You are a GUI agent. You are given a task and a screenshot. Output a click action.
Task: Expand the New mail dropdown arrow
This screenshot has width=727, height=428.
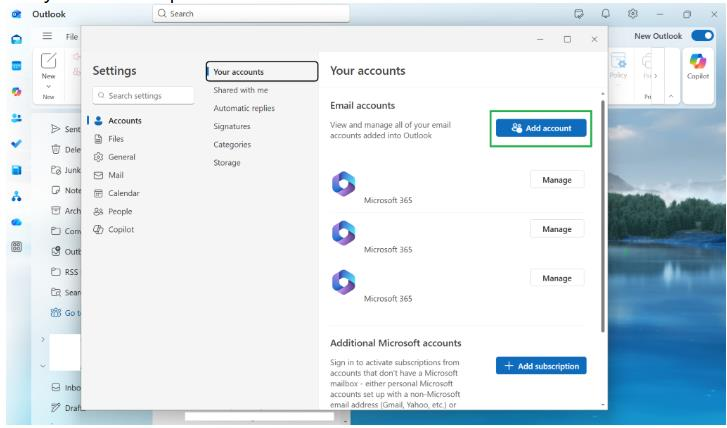click(x=48, y=86)
